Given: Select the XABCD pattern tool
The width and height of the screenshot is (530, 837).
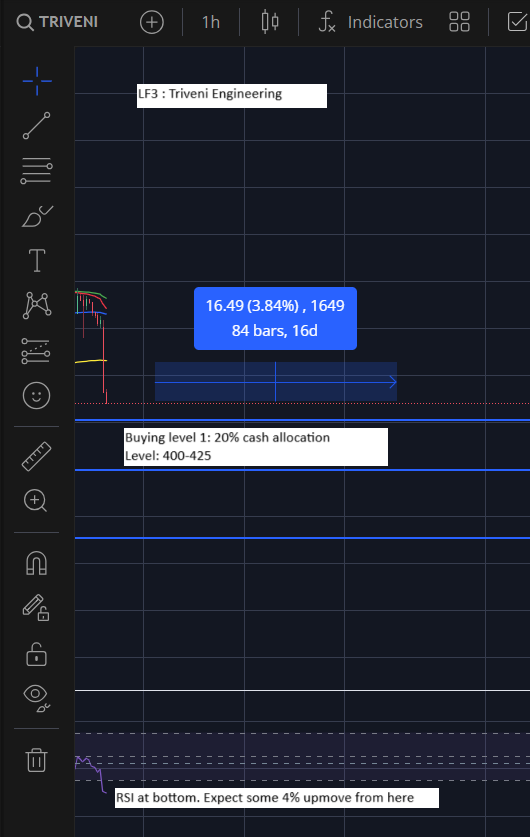Looking at the screenshot, I should (37, 305).
